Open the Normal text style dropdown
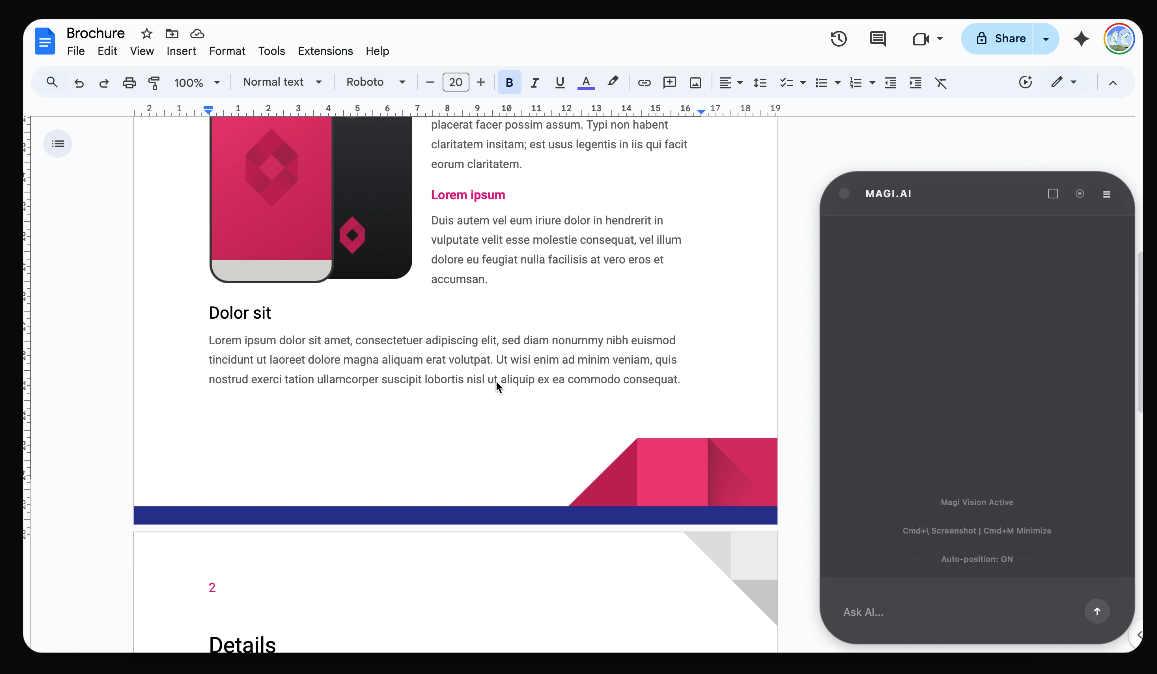This screenshot has height=674, width=1157. tap(283, 82)
